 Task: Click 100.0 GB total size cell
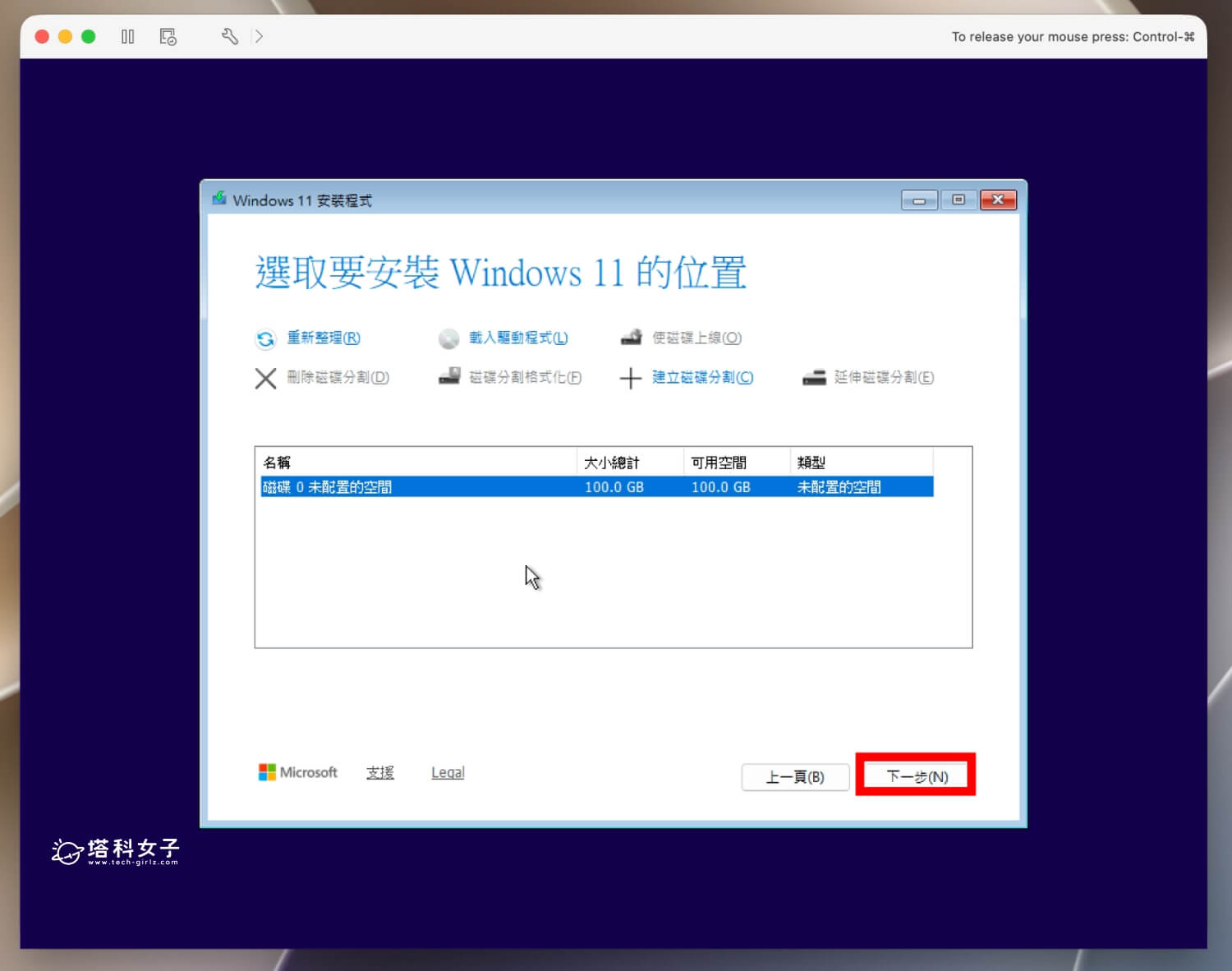[x=614, y=487]
